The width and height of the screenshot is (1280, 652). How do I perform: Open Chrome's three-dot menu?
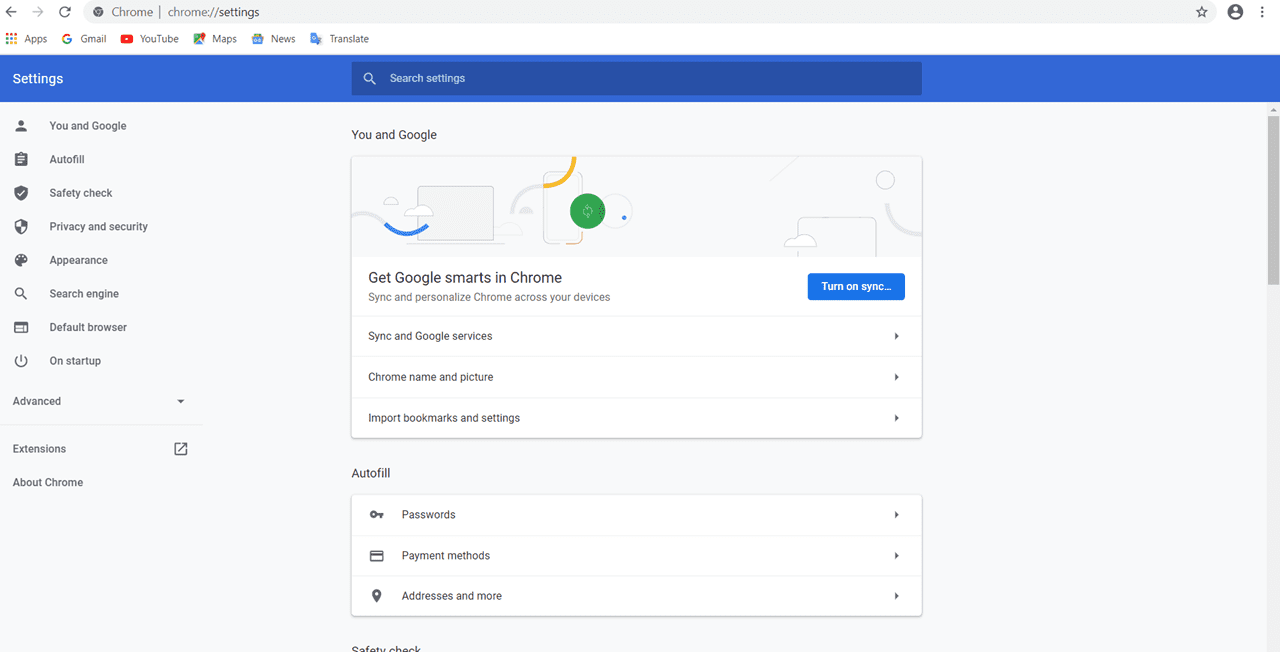click(x=1262, y=12)
